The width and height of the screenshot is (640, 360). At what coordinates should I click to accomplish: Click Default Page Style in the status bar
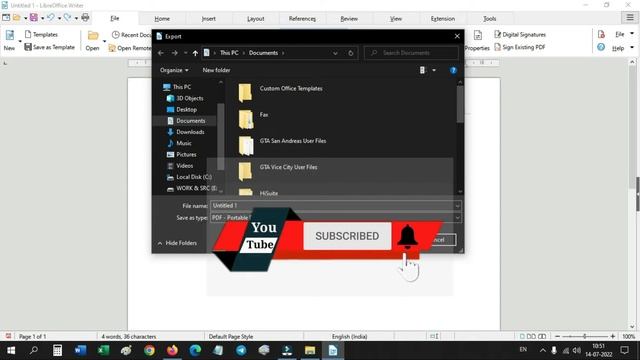click(x=231, y=336)
